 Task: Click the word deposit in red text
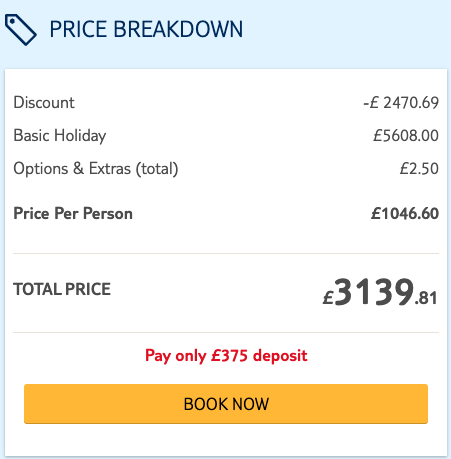pos(280,356)
